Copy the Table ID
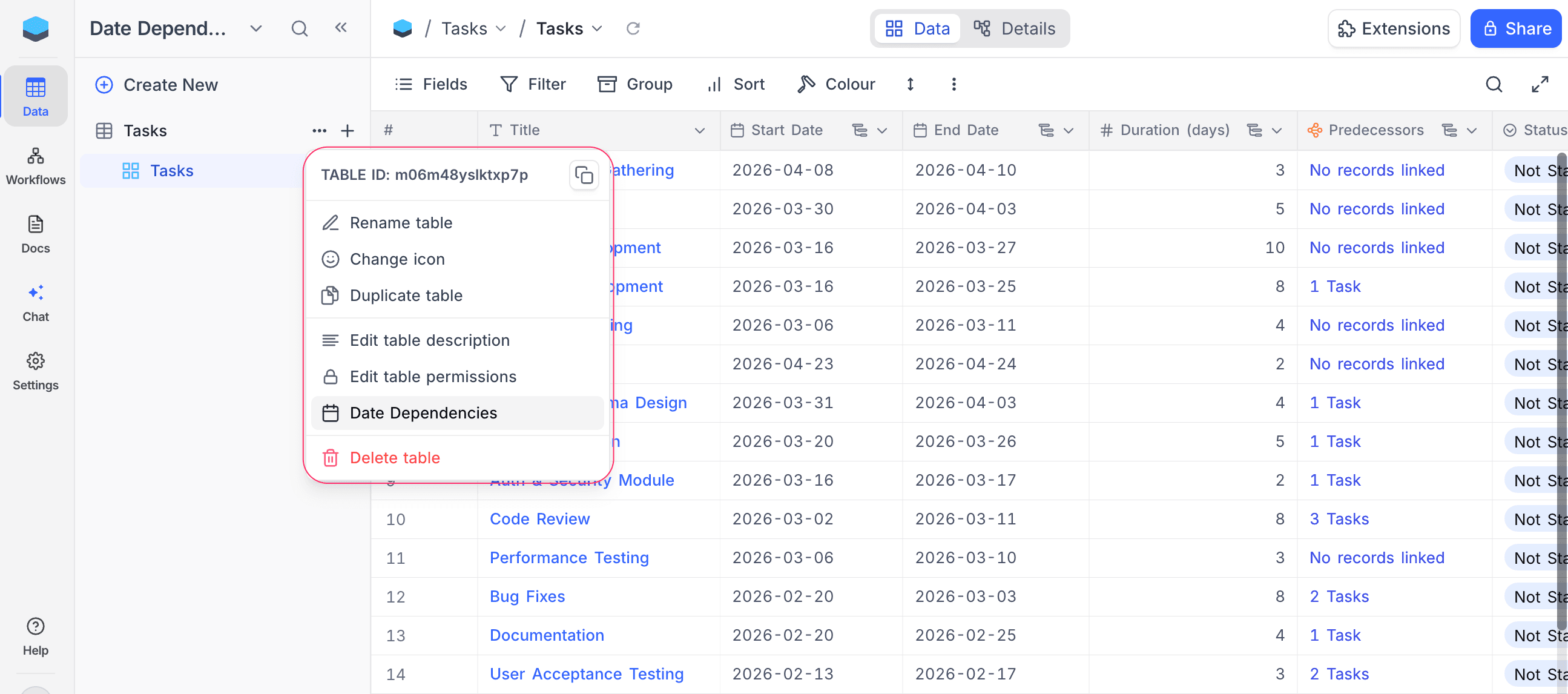Image resolution: width=1568 pixels, height=694 pixels. (x=583, y=176)
